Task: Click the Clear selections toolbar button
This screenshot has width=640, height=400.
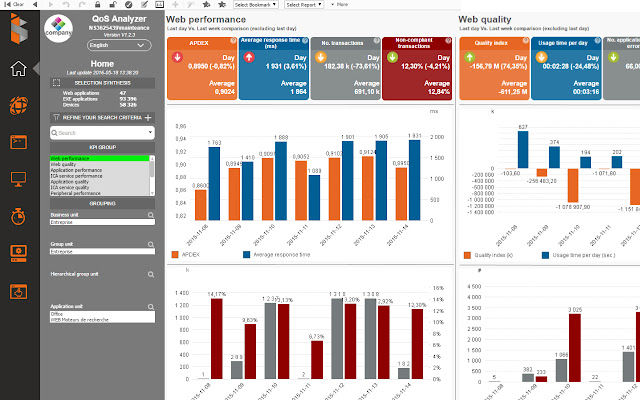Action: [14, 4]
